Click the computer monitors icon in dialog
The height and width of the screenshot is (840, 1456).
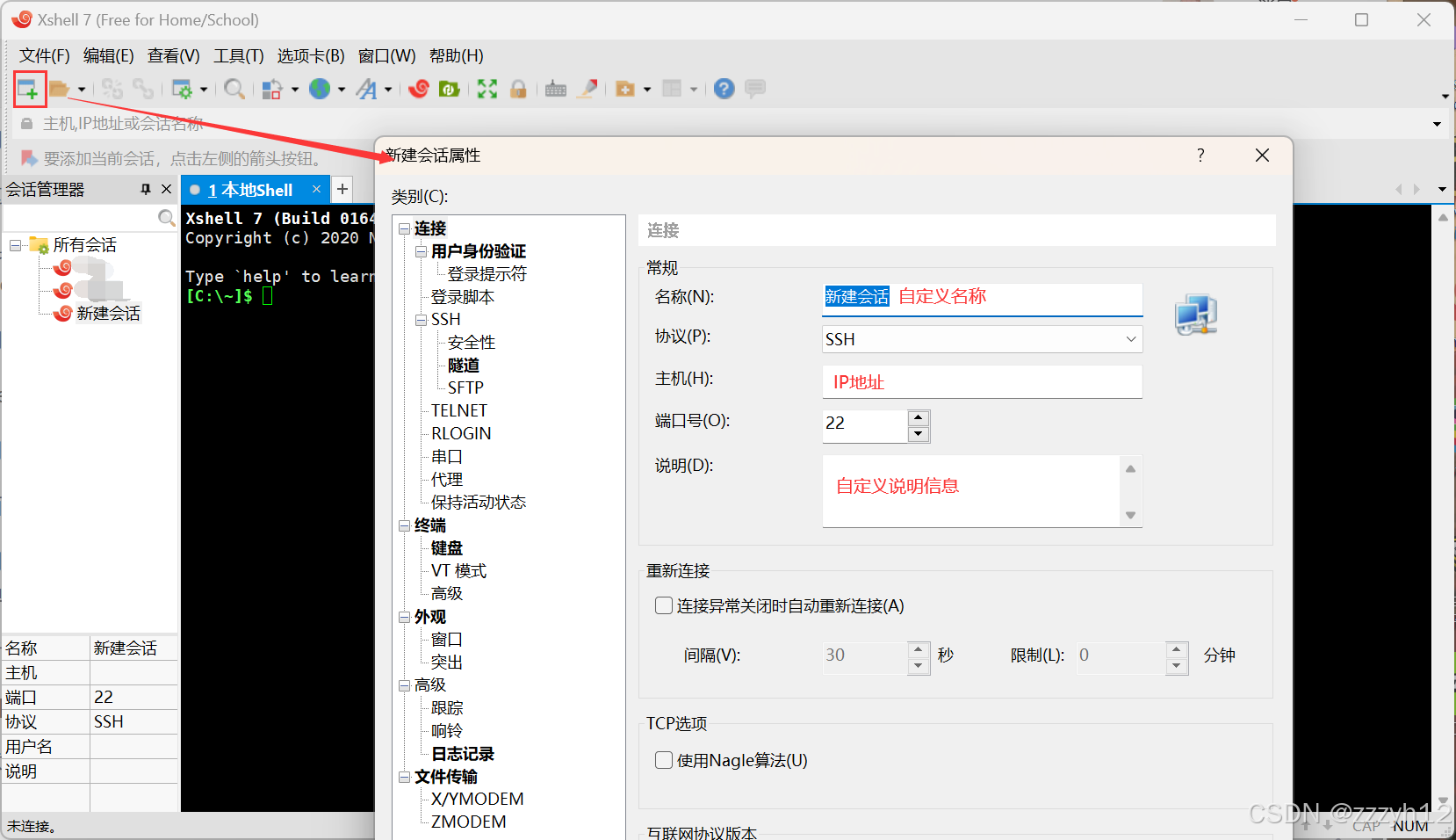[x=1196, y=315]
